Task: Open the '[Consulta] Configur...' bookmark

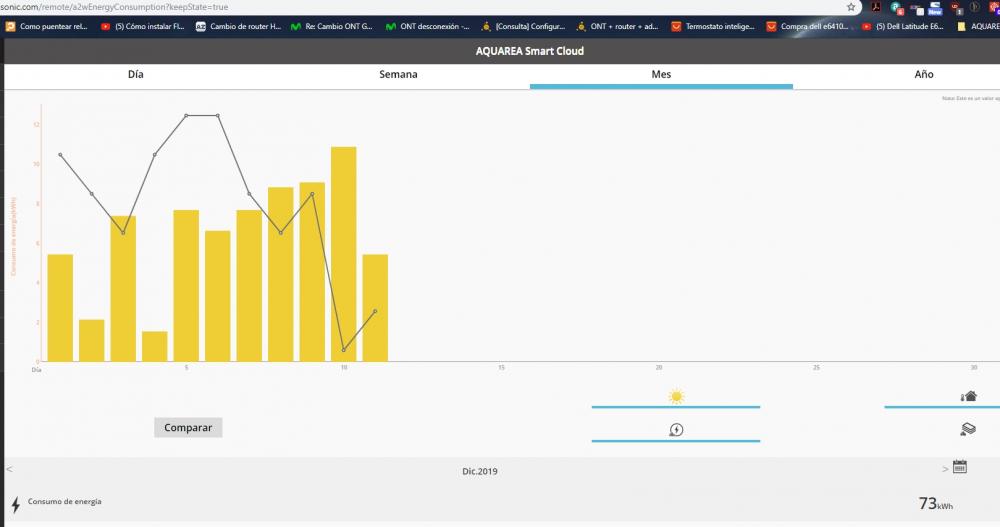Action: click(524, 26)
